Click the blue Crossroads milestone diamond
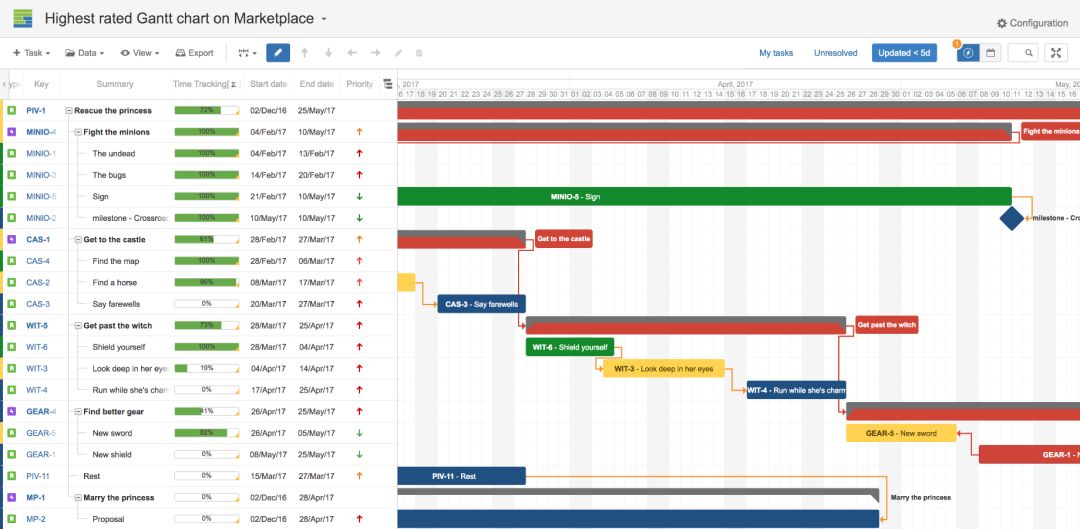This screenshot has height=529, width=1080. [x=1012, y=218]
